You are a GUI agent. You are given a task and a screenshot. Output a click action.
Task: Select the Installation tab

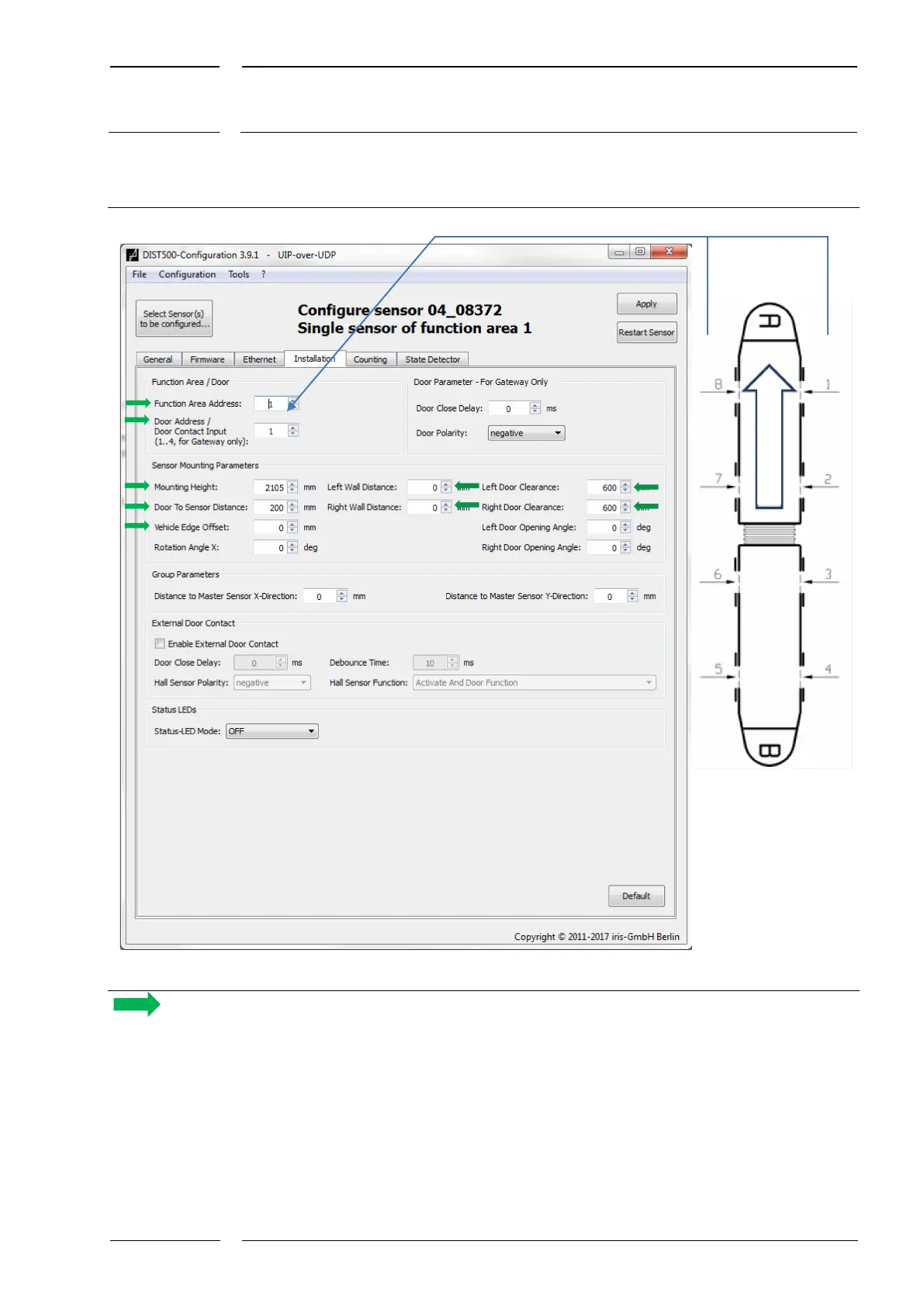click(314, 359)
